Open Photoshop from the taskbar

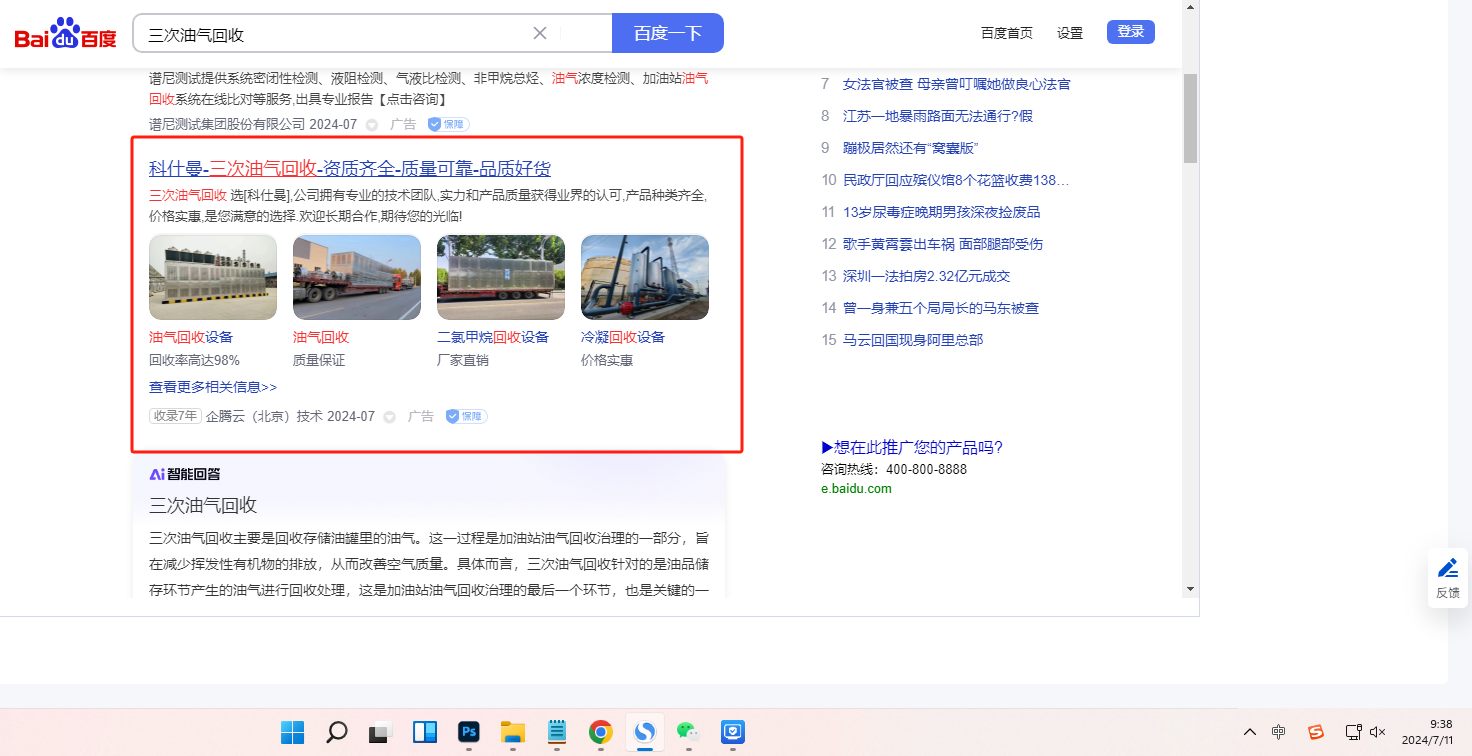(x=468, y=733)
